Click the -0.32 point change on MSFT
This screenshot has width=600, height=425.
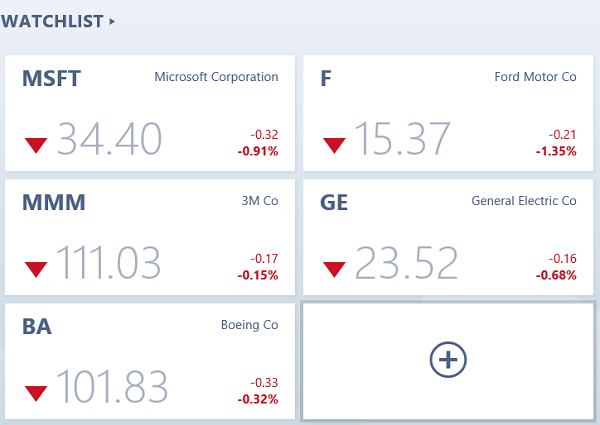coord(264,135)
